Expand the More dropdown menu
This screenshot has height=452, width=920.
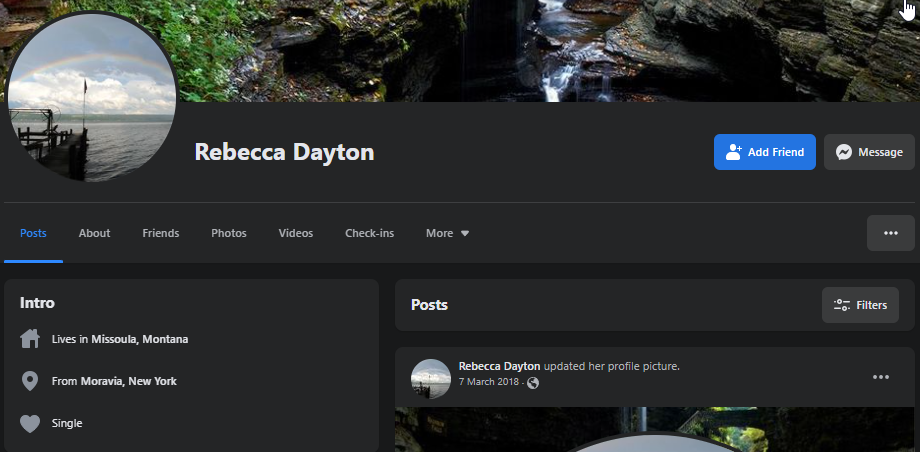click(448, 233)
